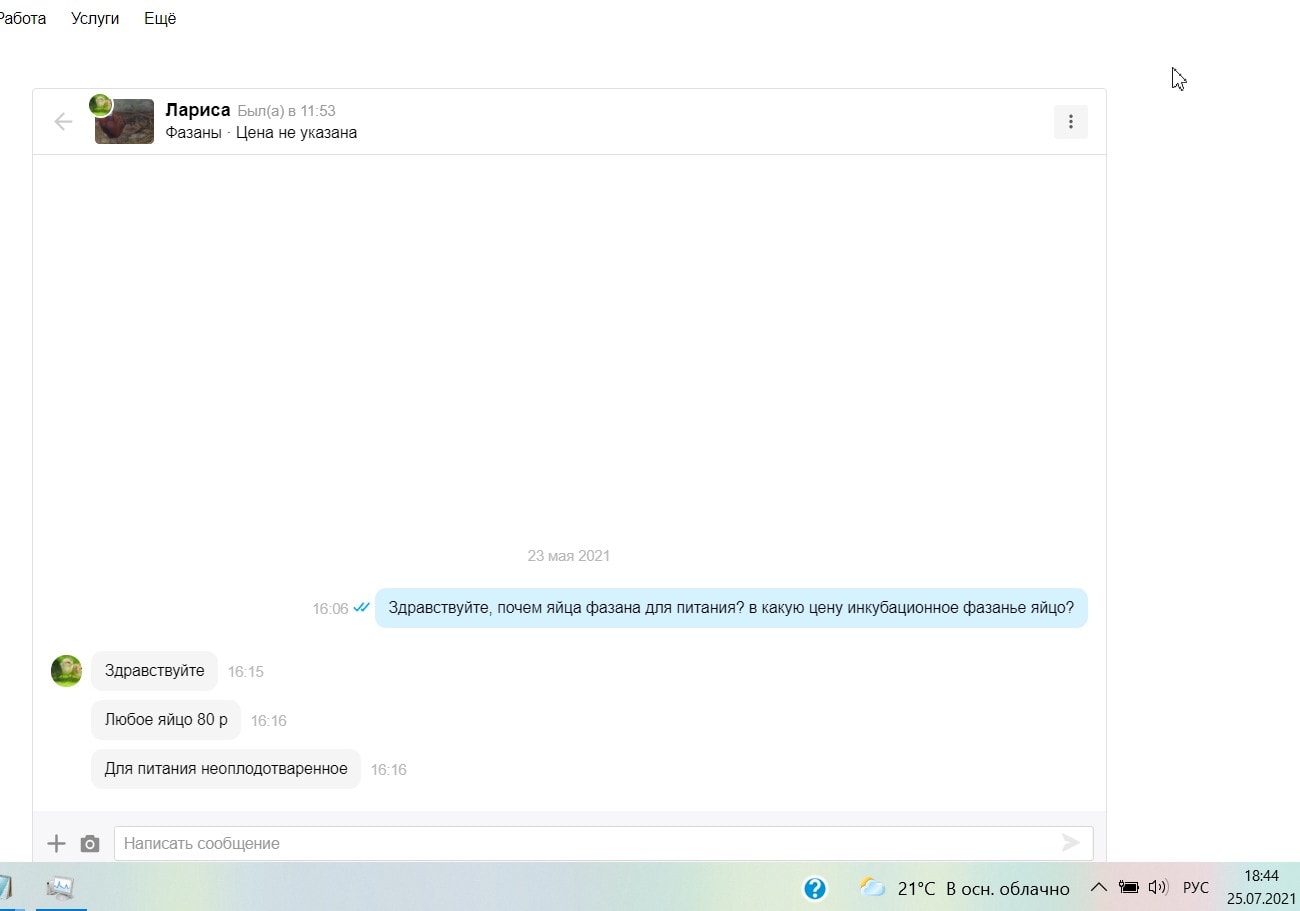Open the pheasant listing thumbnail
1300x911 pixels.
(125, 122)
